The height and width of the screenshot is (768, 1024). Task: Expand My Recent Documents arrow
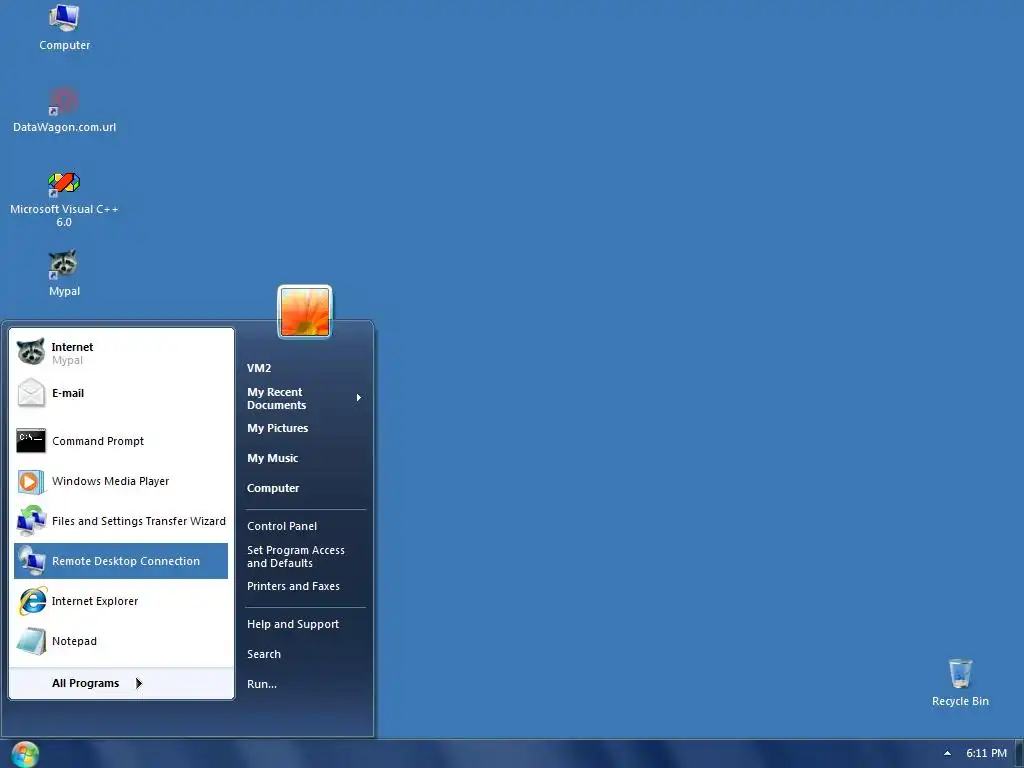tap(359, 398)
